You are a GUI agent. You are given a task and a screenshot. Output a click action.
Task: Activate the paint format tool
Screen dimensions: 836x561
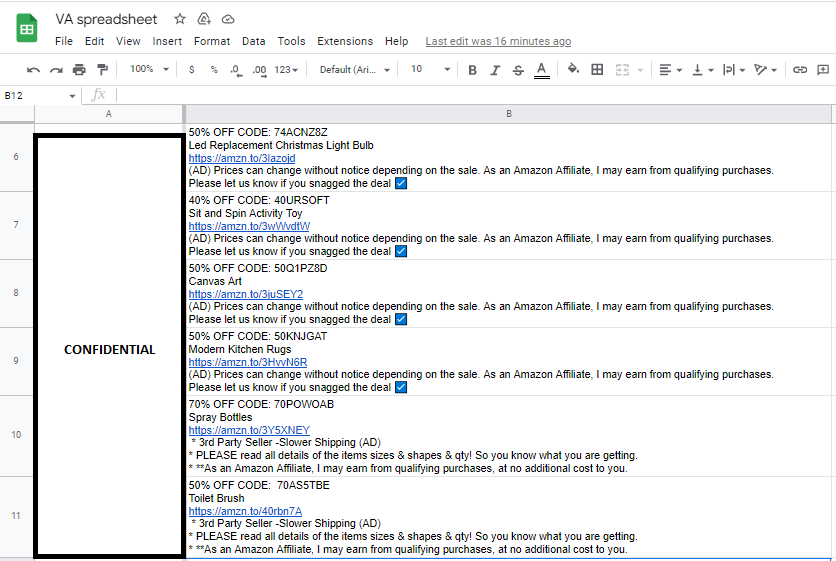[102, 69]
